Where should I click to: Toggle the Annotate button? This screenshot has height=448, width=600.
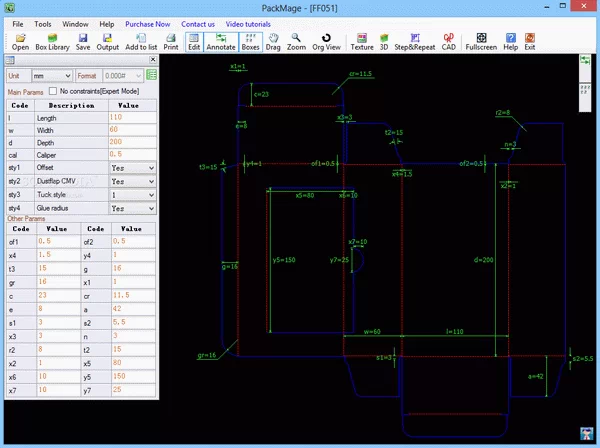coord(221,41)
